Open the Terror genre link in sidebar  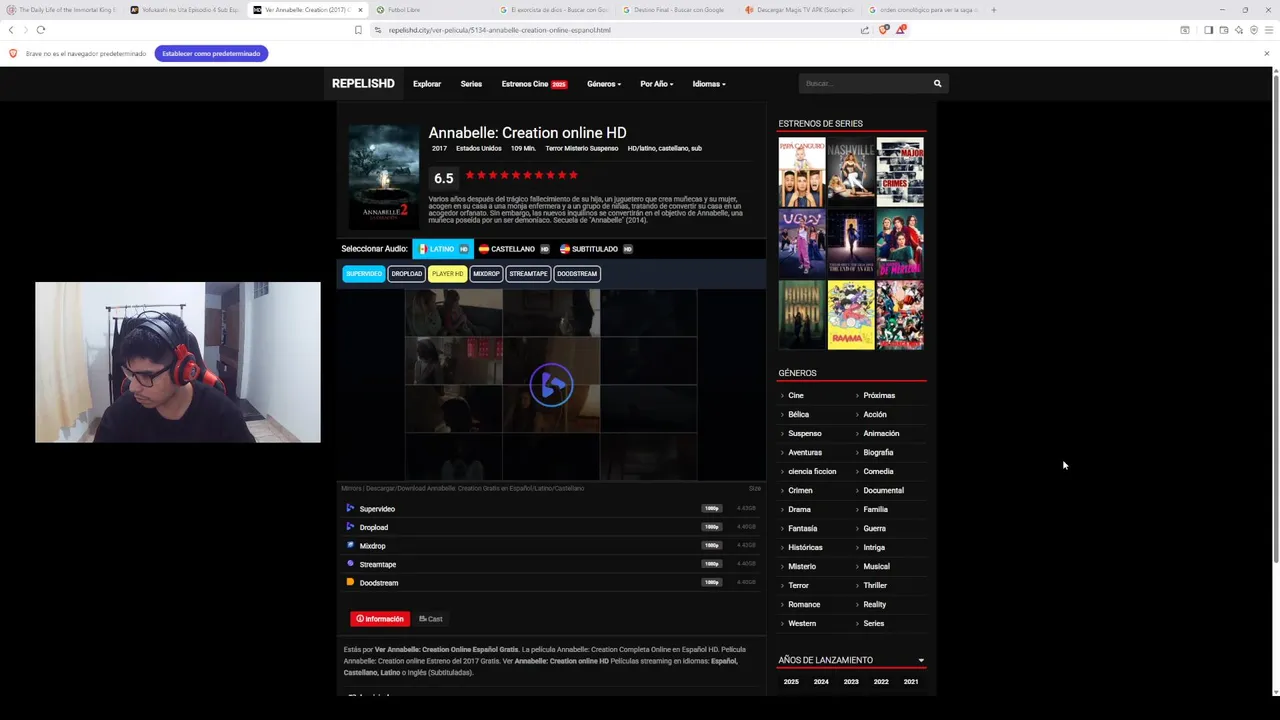coord(798,585)
